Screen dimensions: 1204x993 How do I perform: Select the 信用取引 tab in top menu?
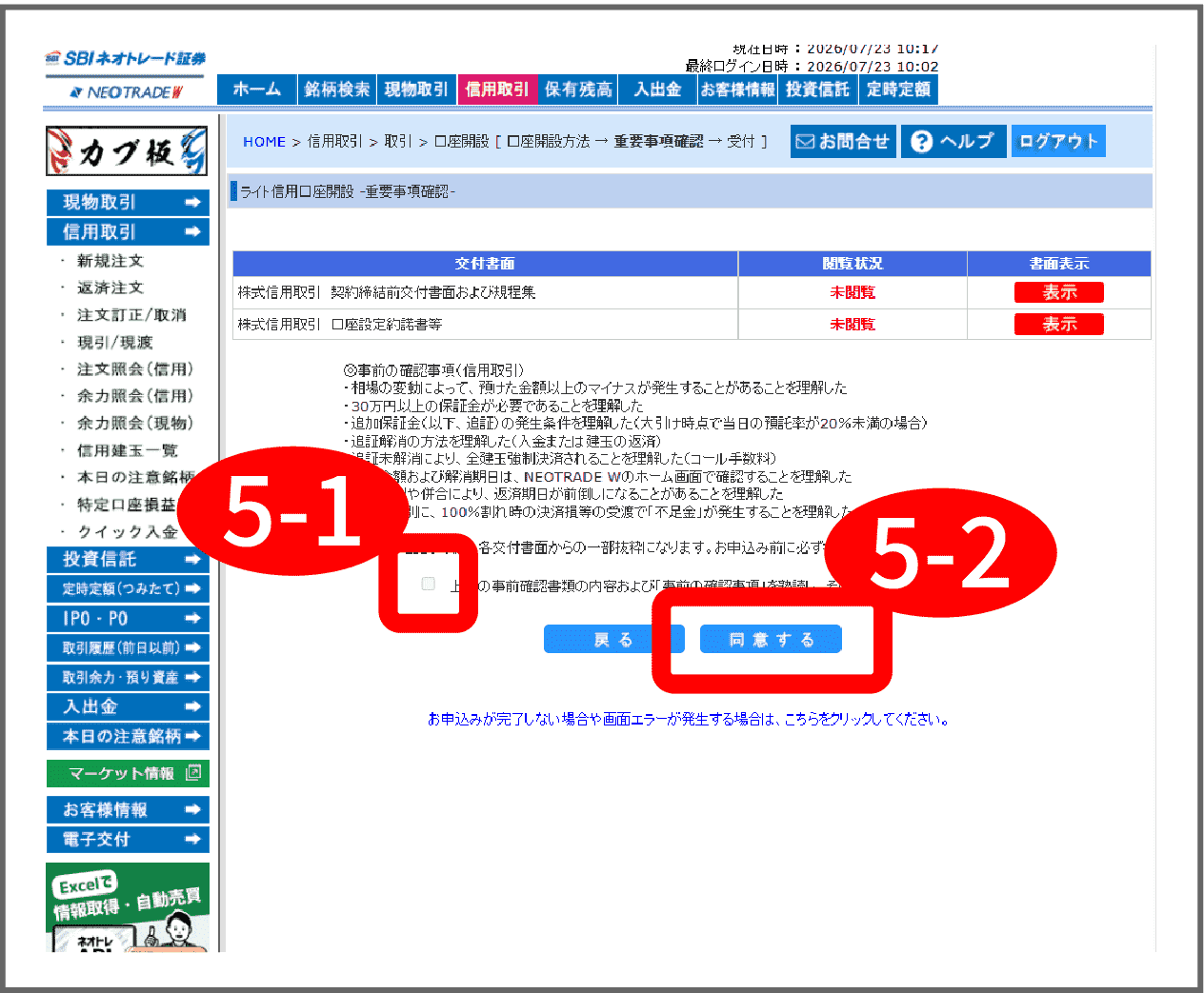(x=497, y=89)
